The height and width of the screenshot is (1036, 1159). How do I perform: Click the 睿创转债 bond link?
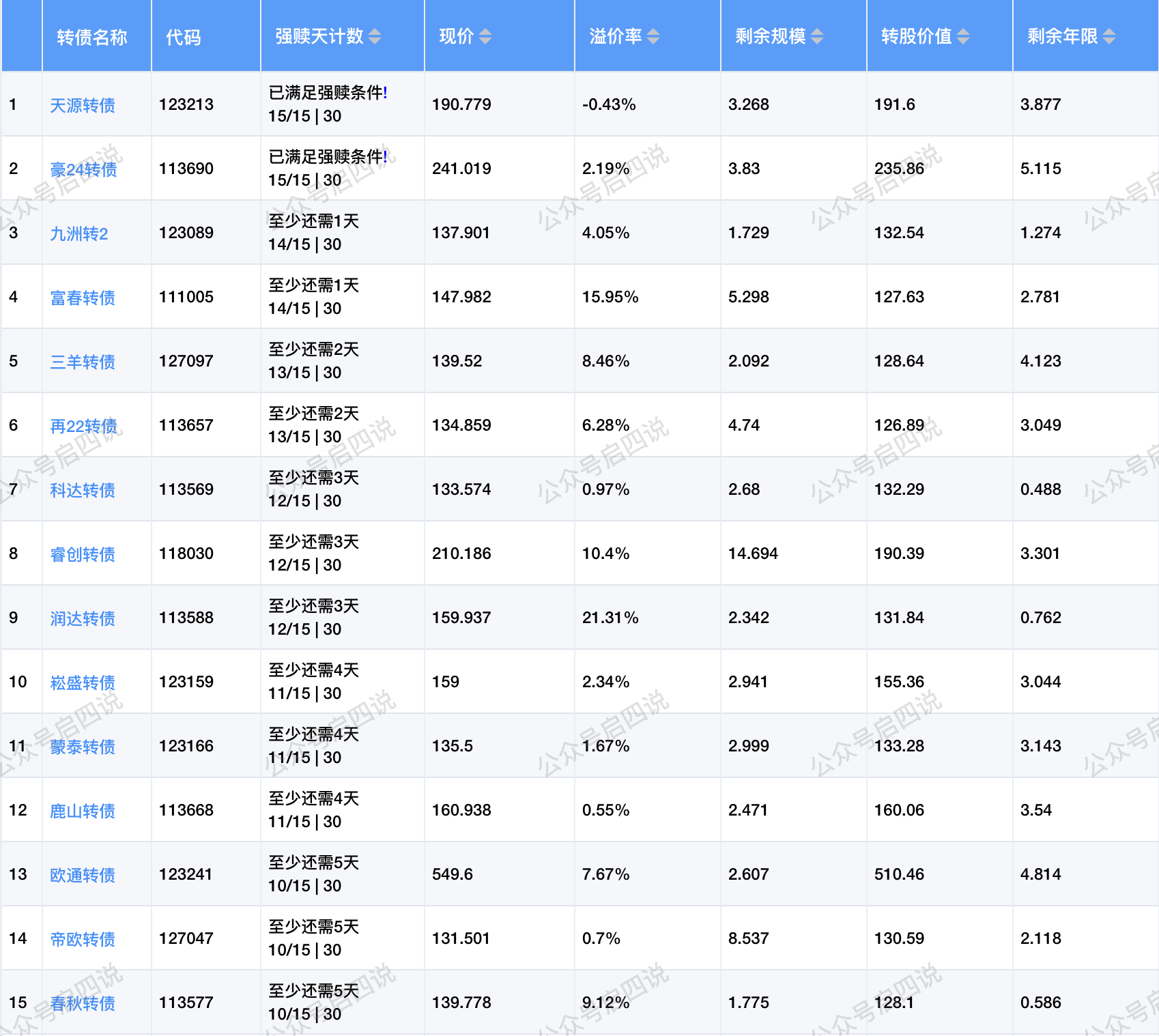point(83,554)
